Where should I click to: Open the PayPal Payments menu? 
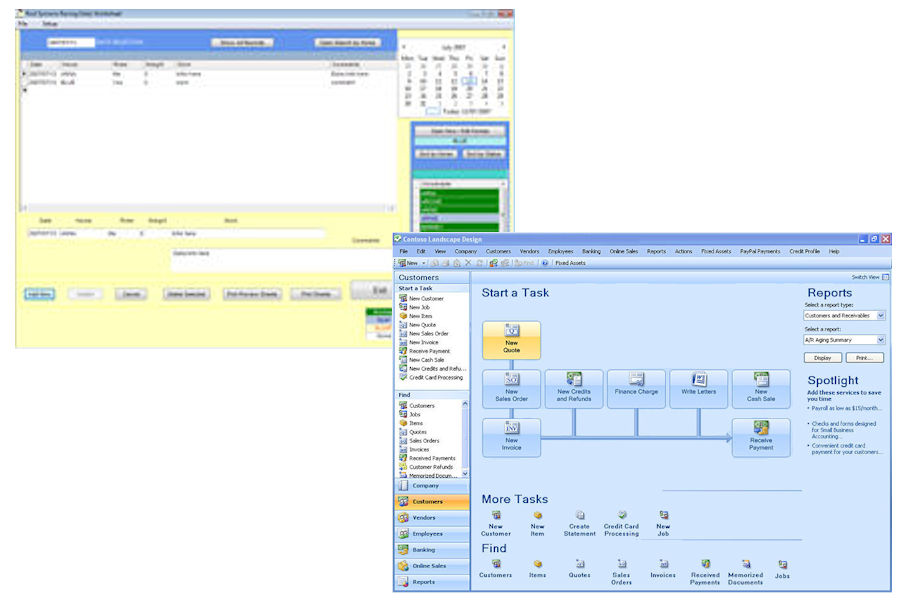click(x=759, y=251)
